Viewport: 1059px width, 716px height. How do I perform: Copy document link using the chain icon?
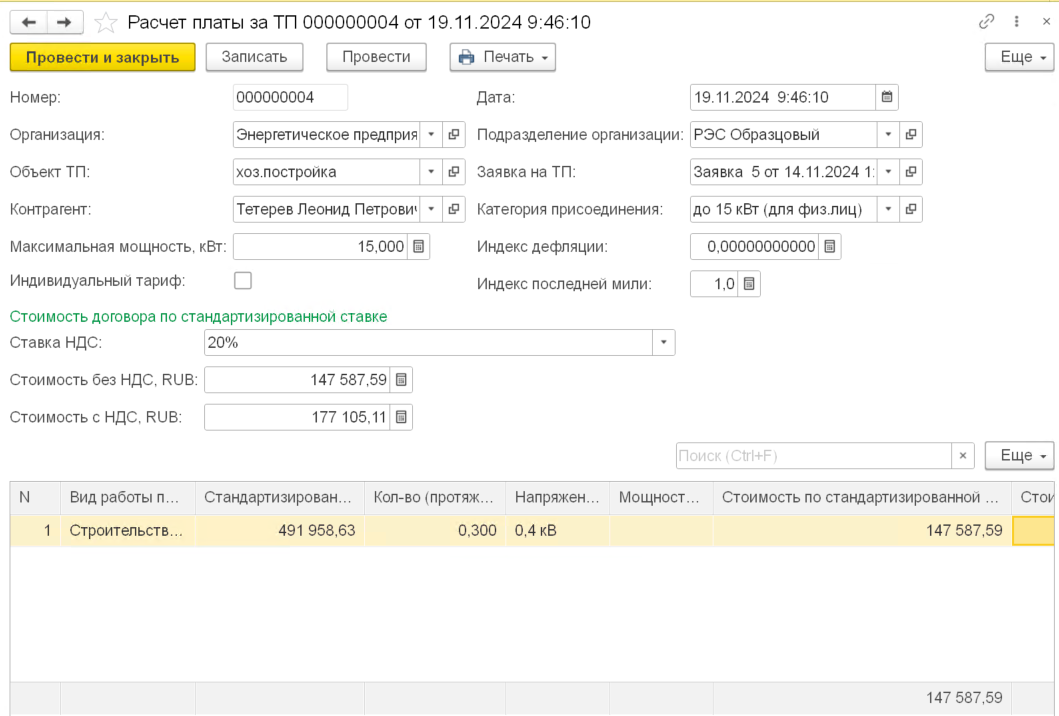click(986, 21)
